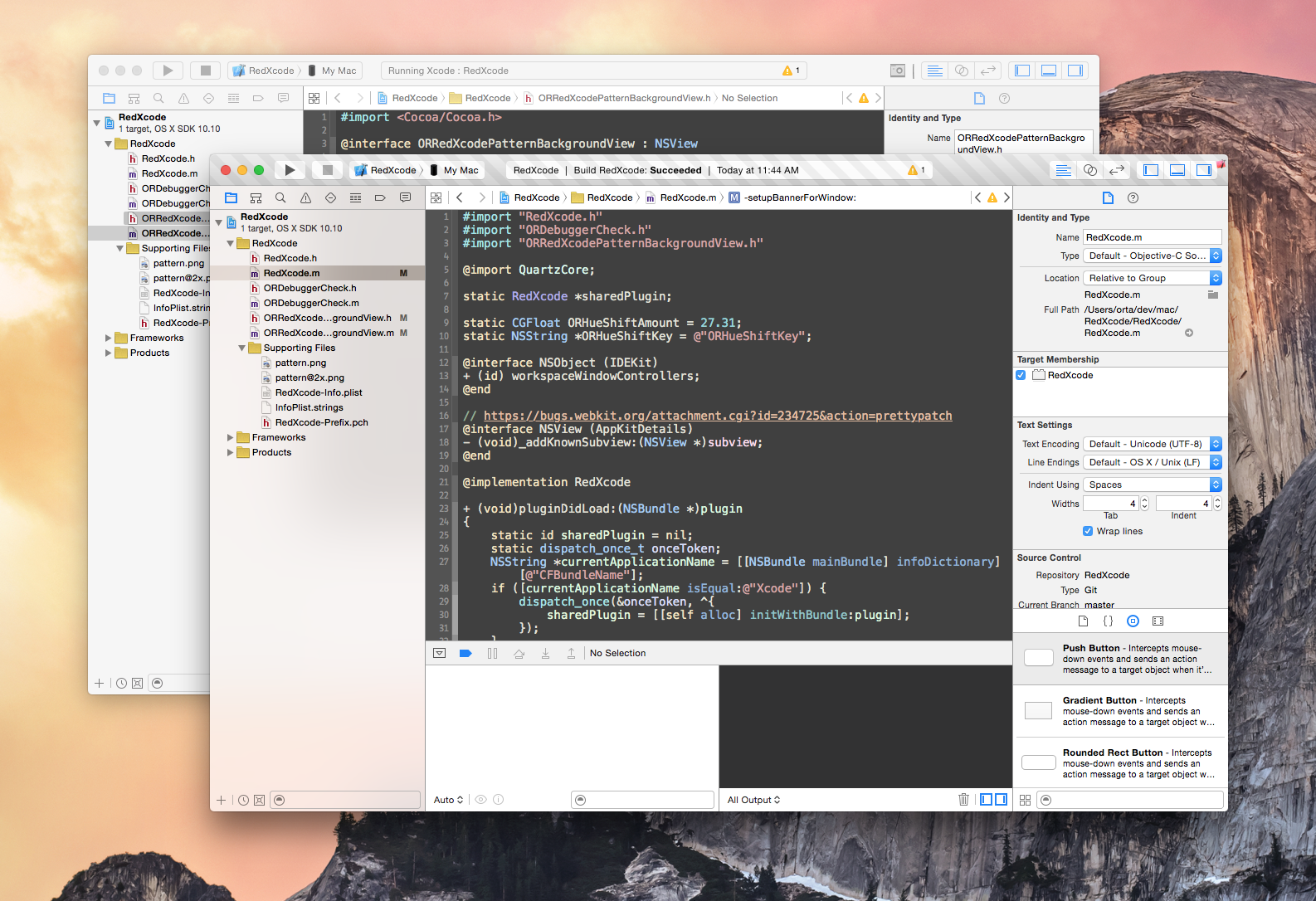Open the Breakpoint navigator in front window
1316x901 pixels.
pos(380,197)
